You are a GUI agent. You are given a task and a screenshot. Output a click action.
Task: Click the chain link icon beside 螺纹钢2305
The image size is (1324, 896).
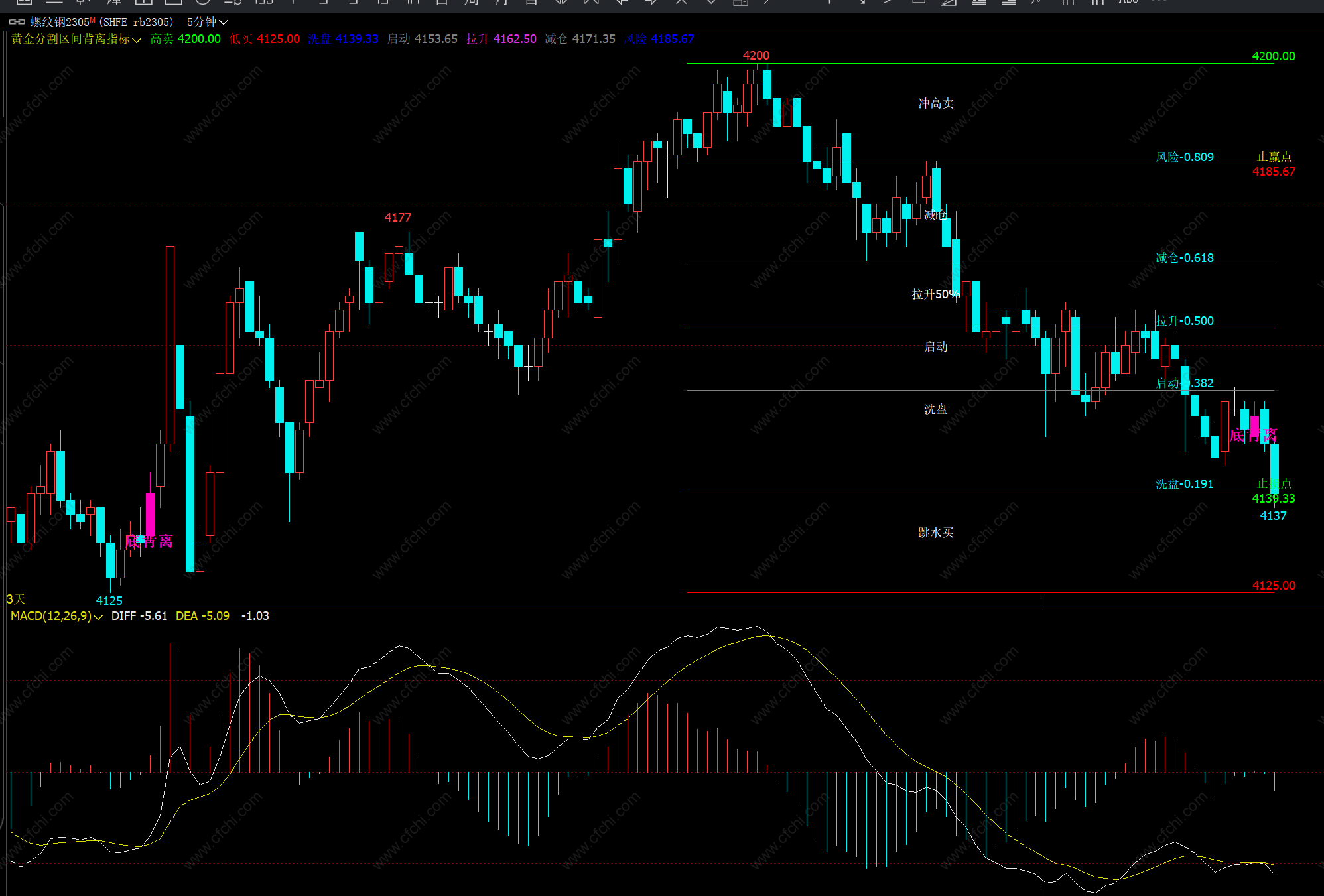(17, 22)
